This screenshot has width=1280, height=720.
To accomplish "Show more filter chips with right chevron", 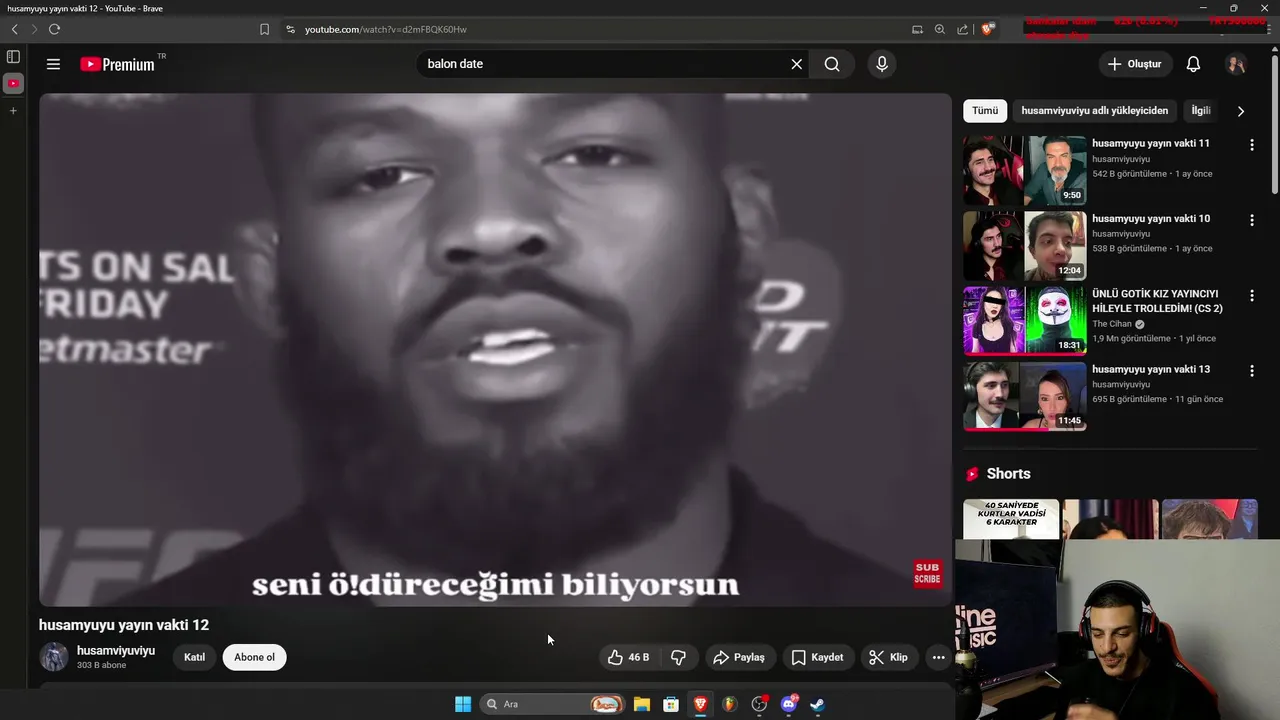I will (1241, 111).
